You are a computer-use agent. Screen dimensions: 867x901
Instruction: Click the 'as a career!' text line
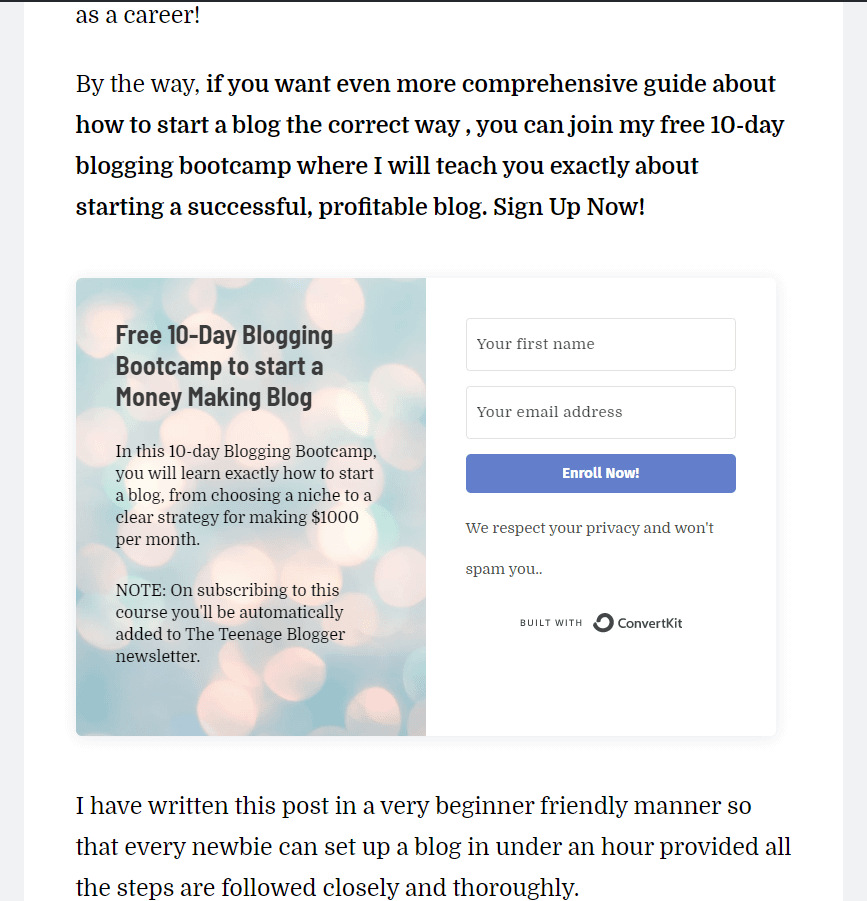click(x=138, y=15)
